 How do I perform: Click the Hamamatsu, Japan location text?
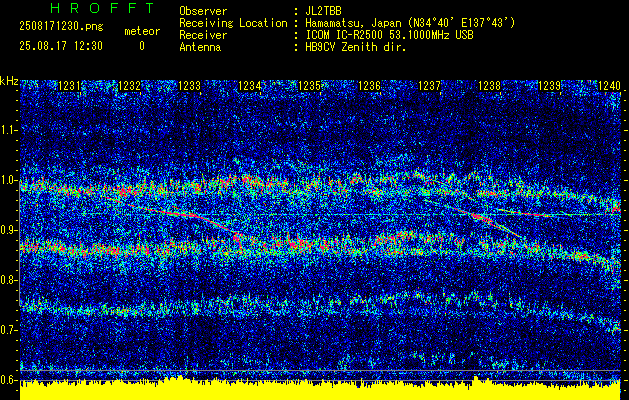click(x=410, y=23)
